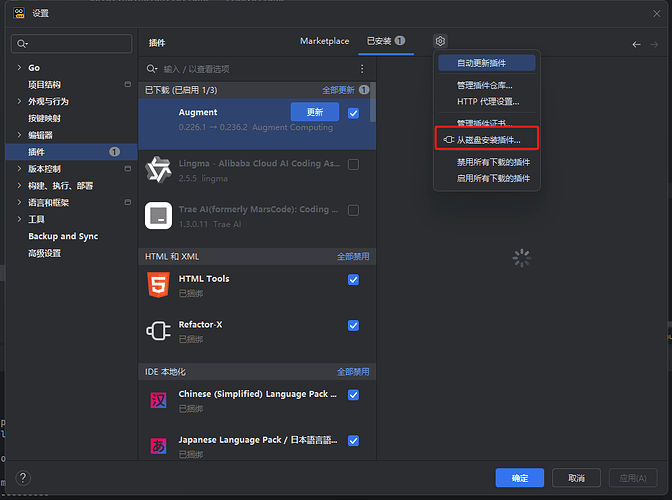Open the plugin settings gear menu
672x500 pixels.
click(440, 41)
